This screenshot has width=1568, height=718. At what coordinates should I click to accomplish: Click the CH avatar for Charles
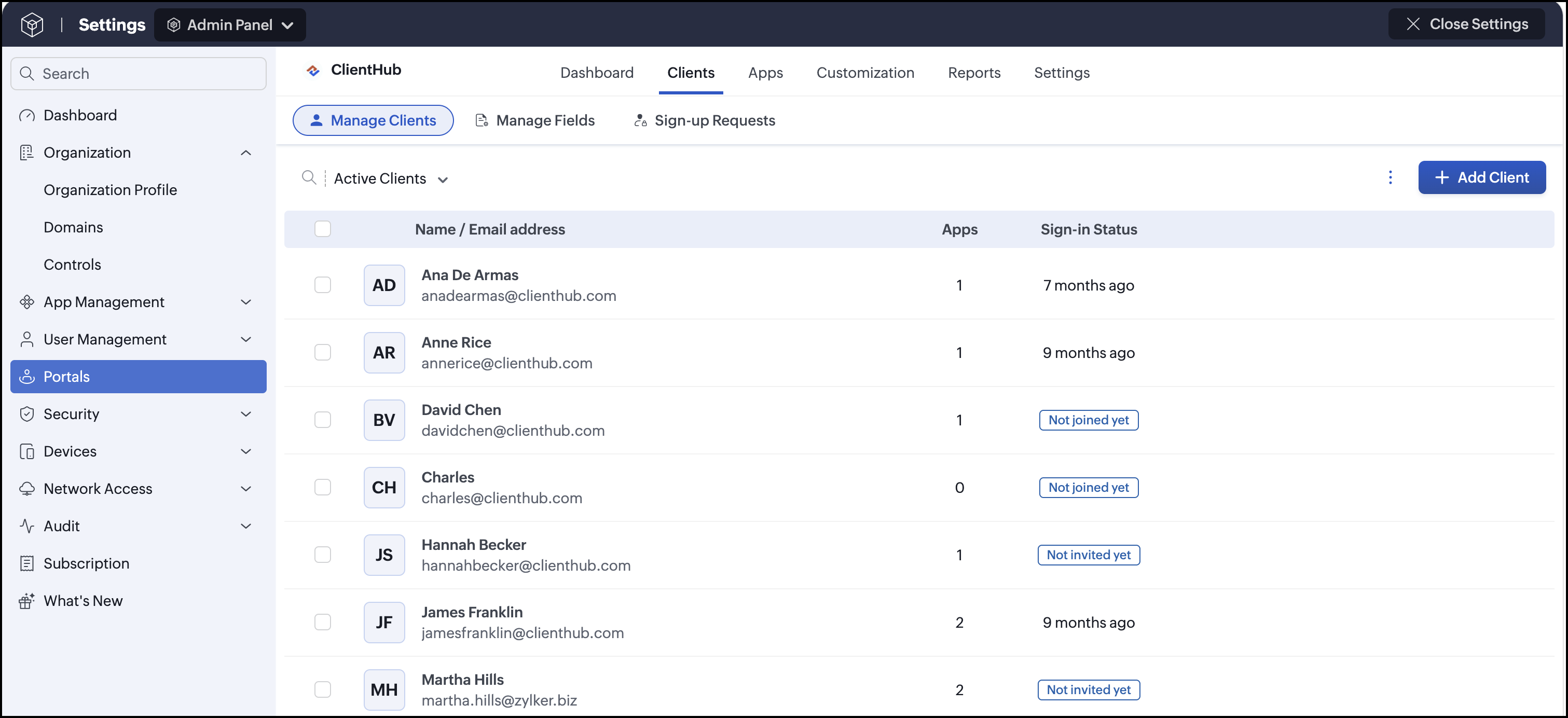384,488
